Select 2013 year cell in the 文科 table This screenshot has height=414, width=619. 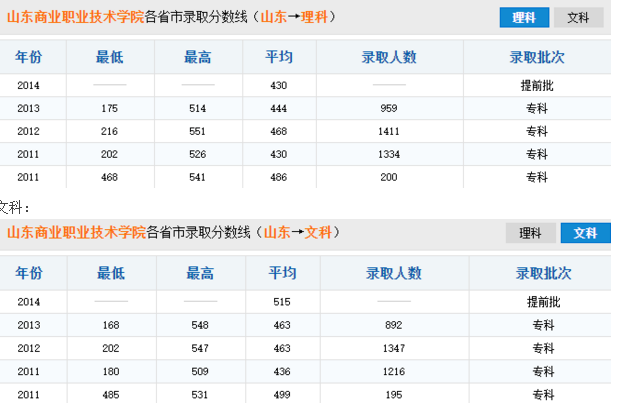(29, 325)
